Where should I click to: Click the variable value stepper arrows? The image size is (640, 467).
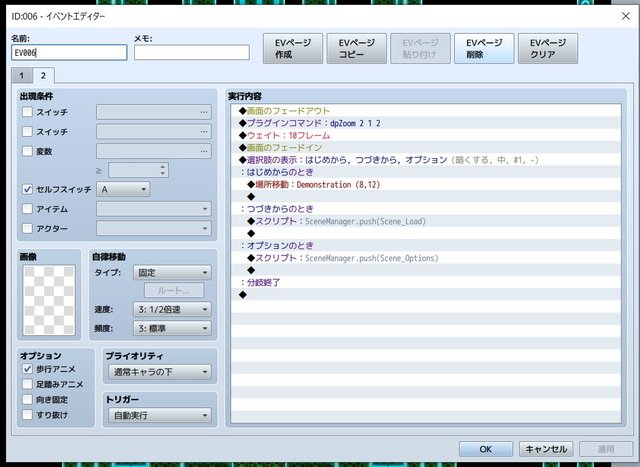point(163,170)
